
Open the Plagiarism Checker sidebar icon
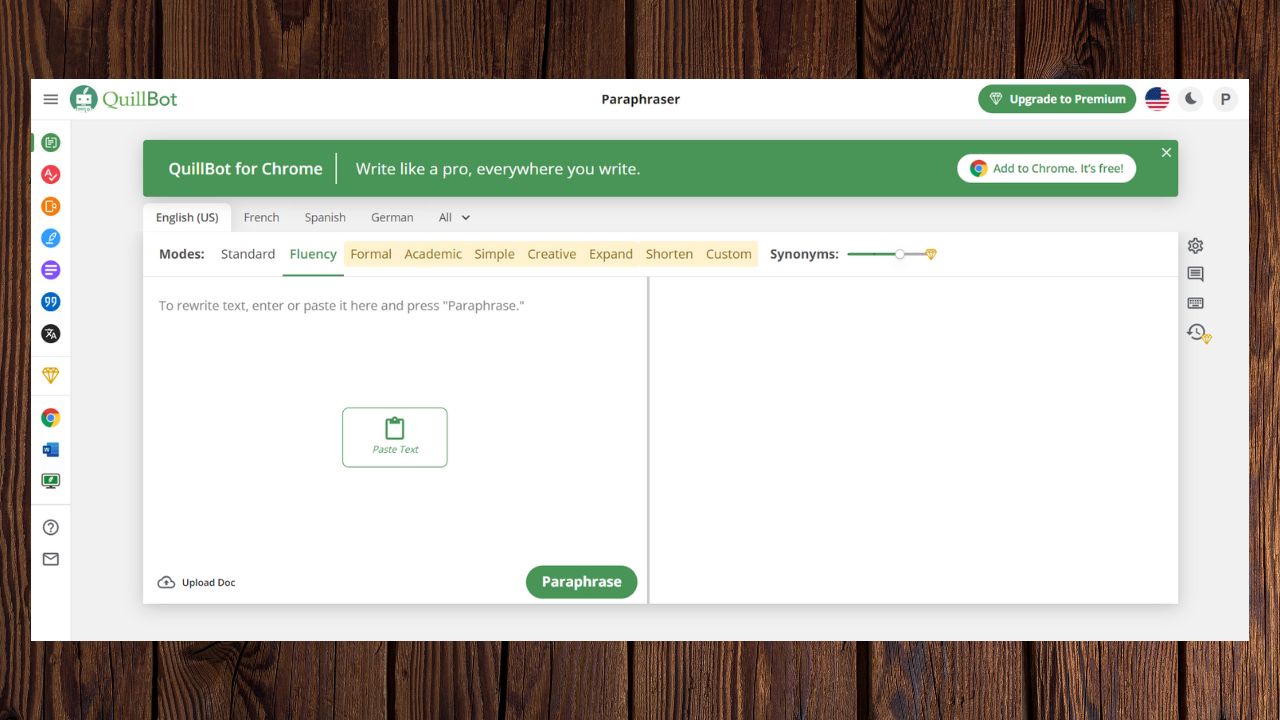[x=51, y=206]
